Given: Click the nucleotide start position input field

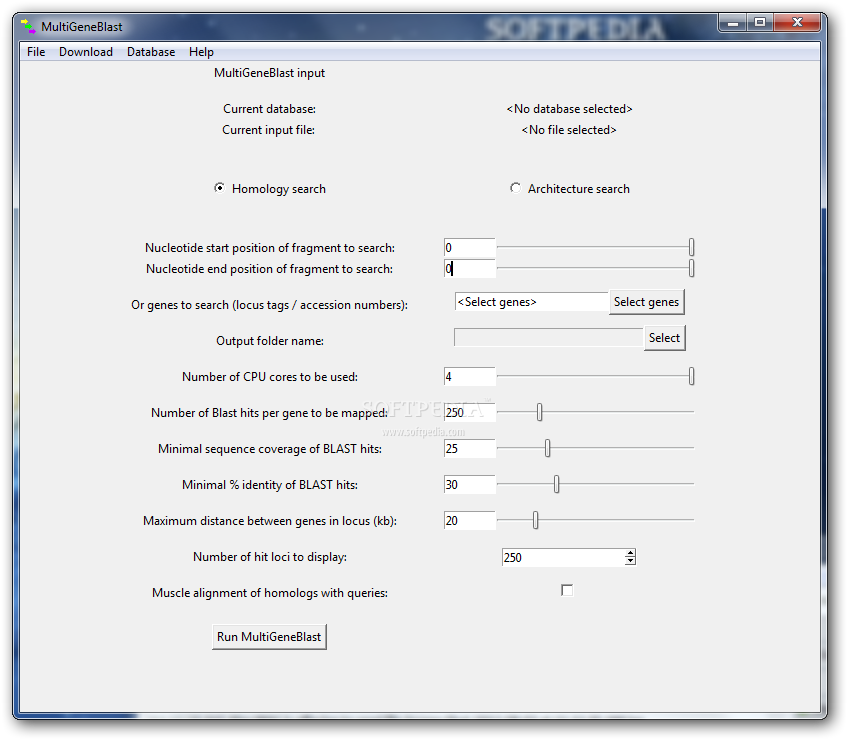Looking at the screenshot, I should 469,248.
